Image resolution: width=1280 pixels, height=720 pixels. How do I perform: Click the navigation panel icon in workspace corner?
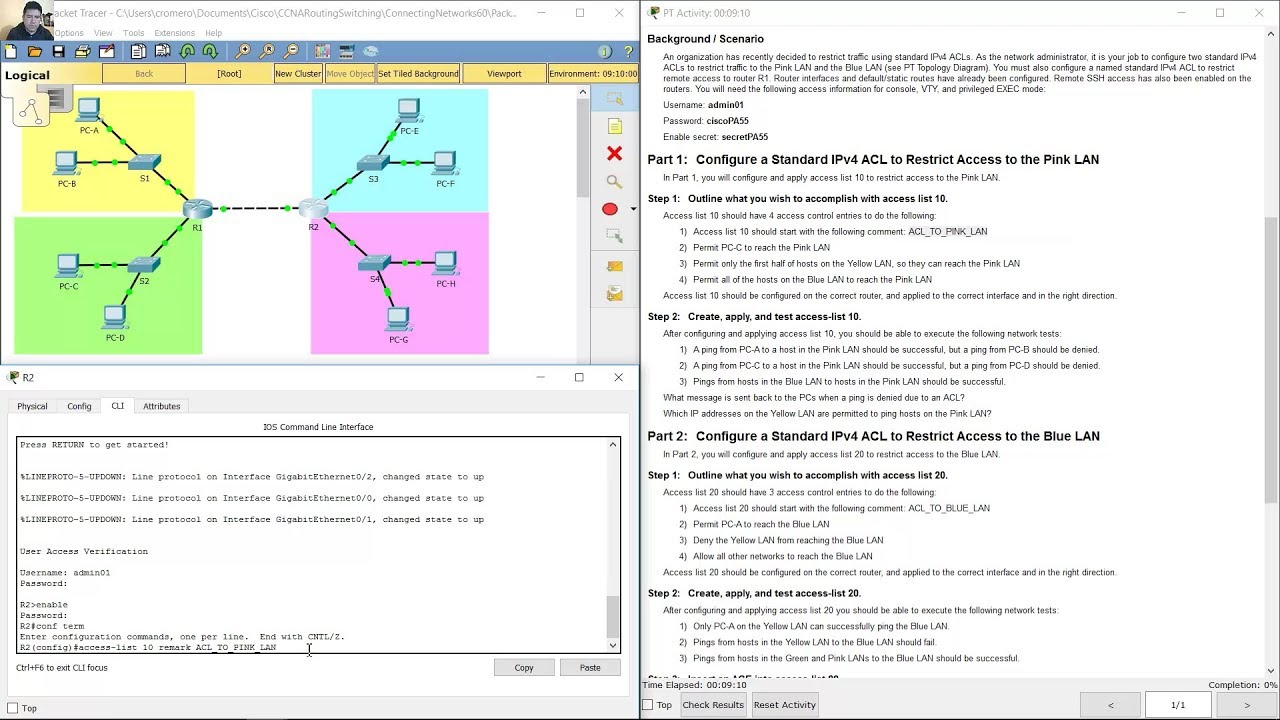pyautogui.click(x=30, y=110)
